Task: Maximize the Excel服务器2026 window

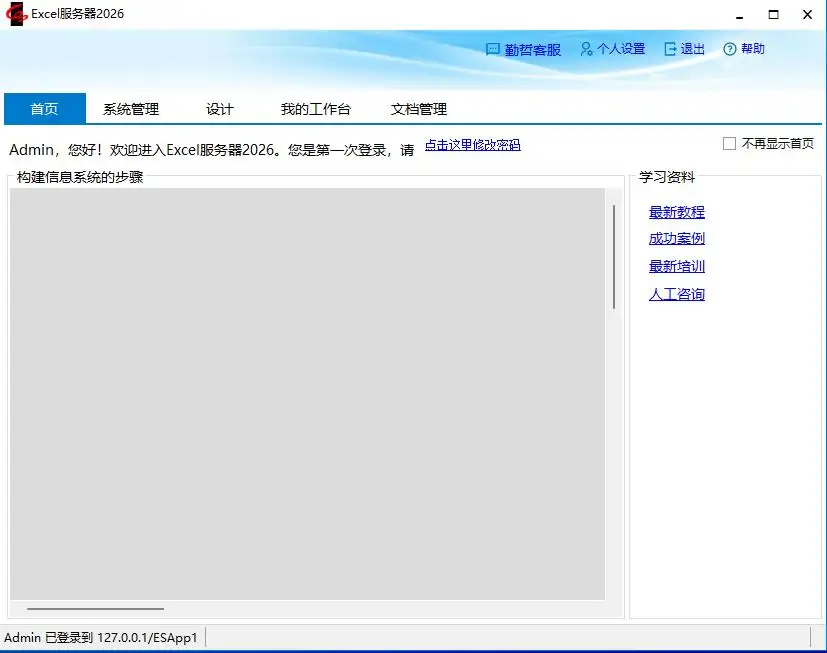Action: tap(773, 14)
